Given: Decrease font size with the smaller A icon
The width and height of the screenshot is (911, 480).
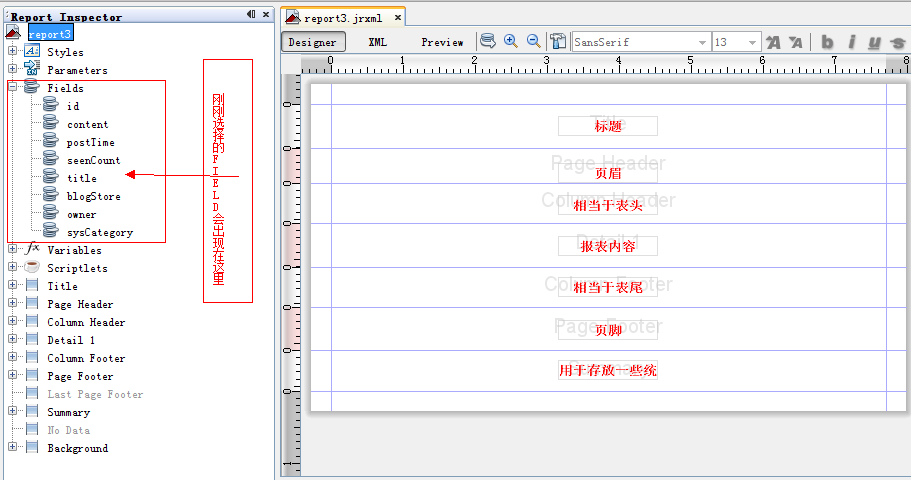Looking at the screenshot, I should [796, 42].
